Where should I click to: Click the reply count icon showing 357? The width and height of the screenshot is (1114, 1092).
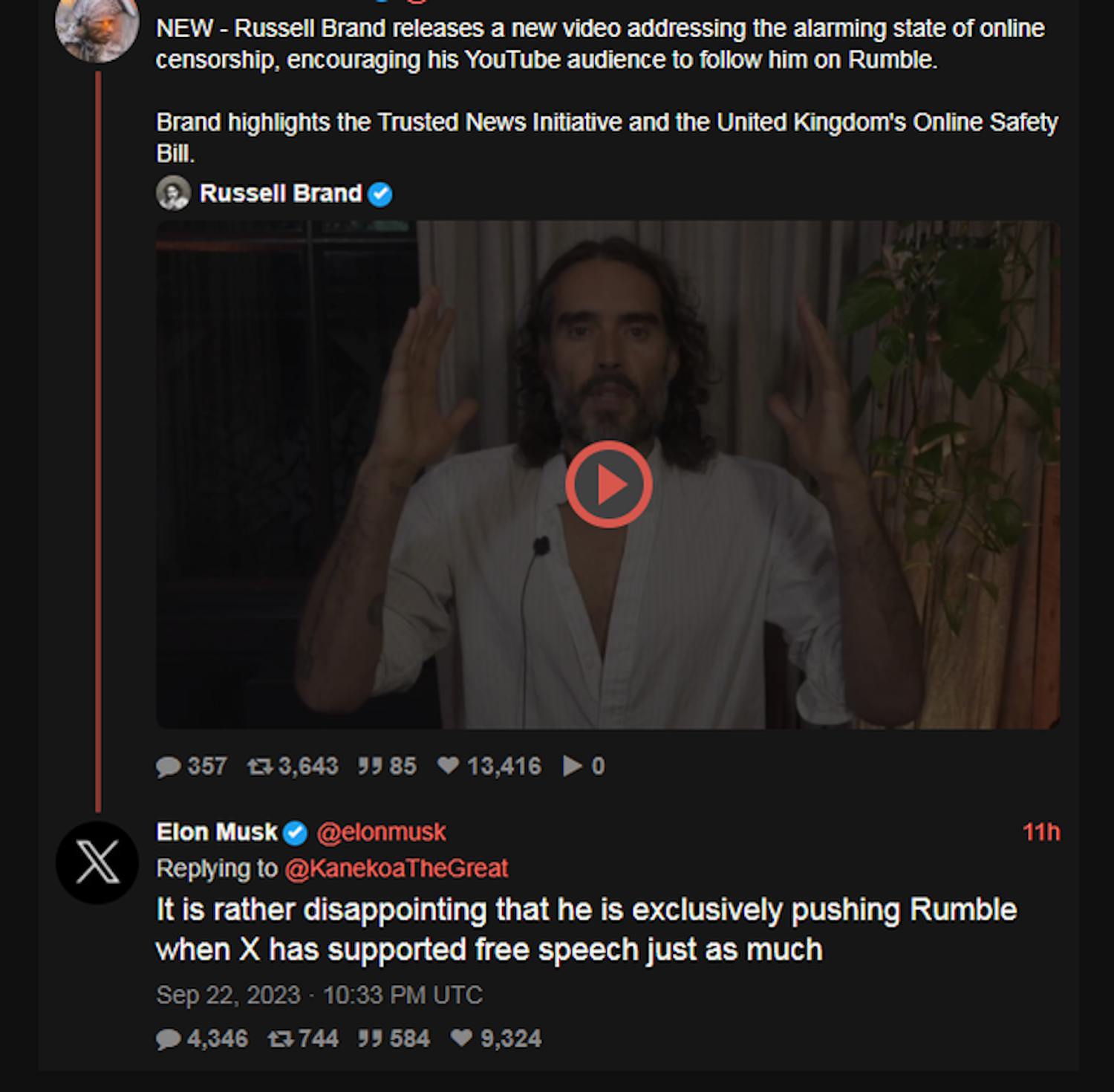(x=169, y=767)
